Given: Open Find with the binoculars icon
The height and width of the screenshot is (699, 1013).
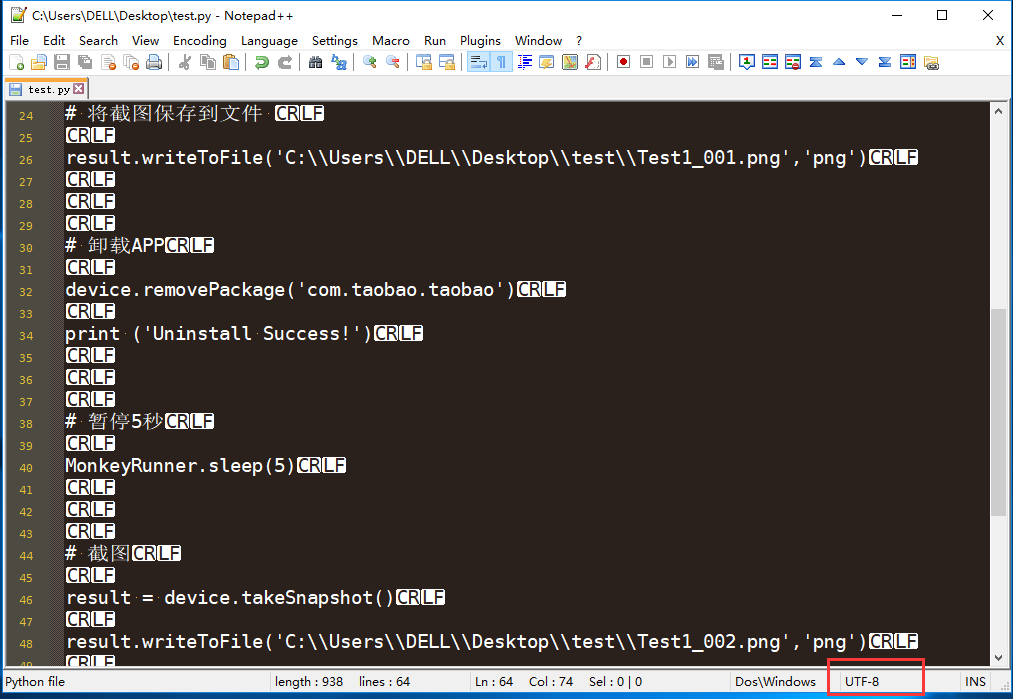Looking at the screenshot, I should (x=316, y=63).
